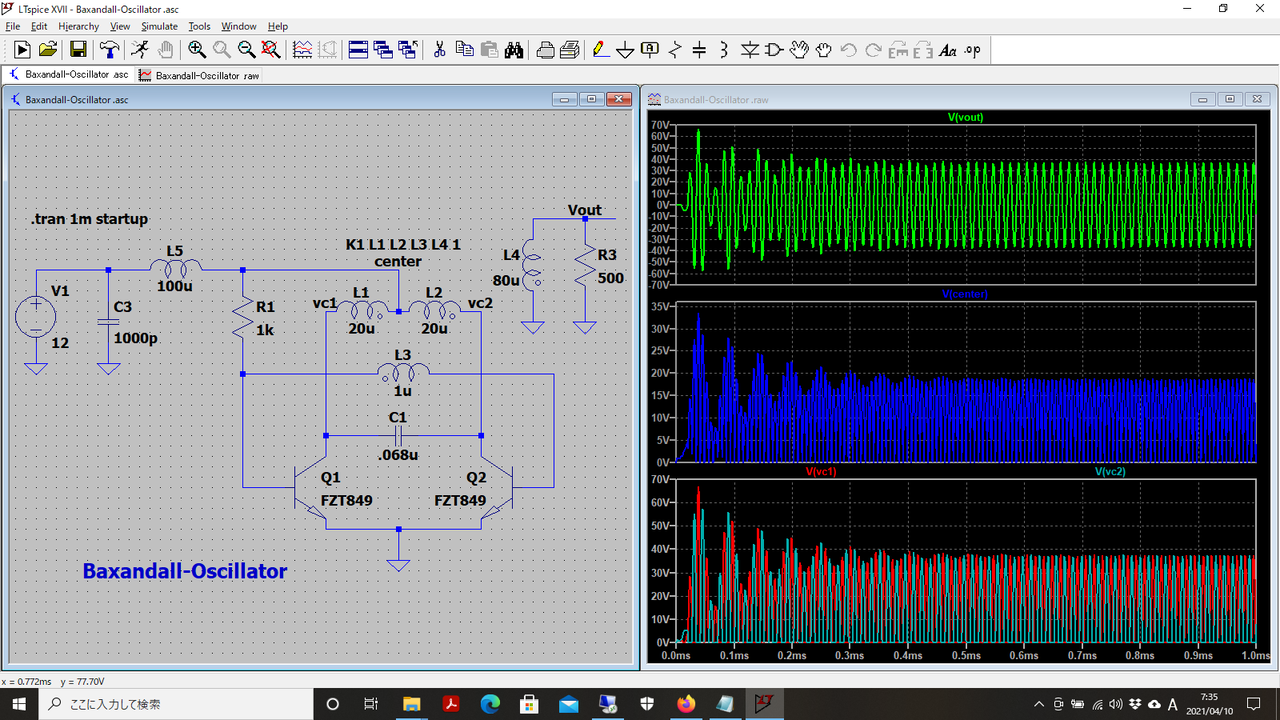Image resolution: width=1280 pixels, height=720 pixels.
Task: Pick the Ground symbol tool
Action: point(626,49)
